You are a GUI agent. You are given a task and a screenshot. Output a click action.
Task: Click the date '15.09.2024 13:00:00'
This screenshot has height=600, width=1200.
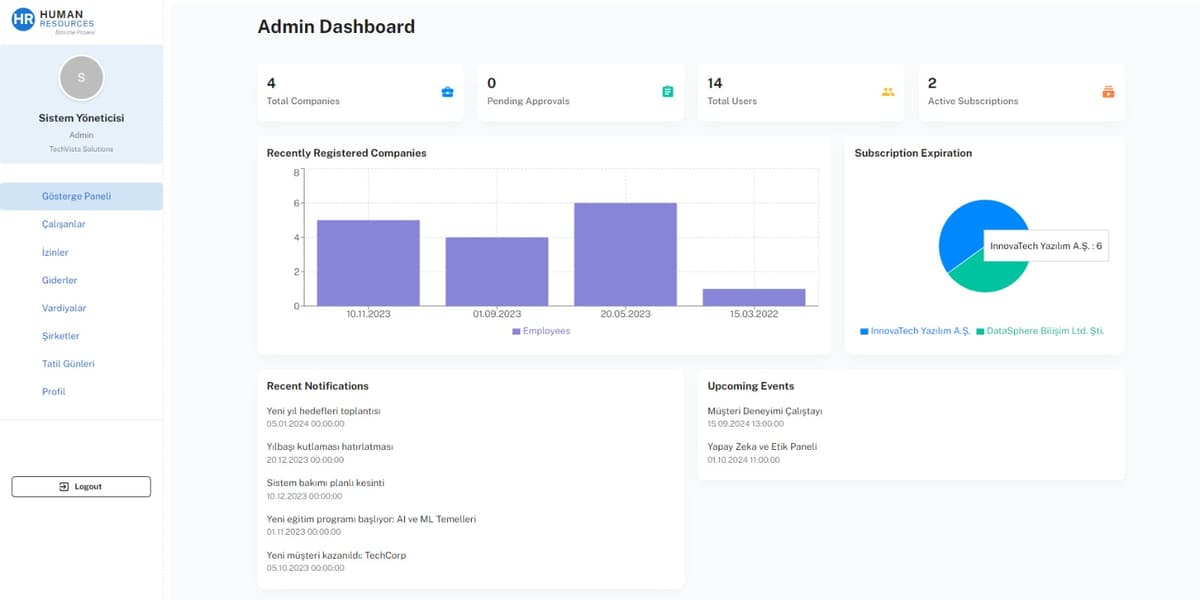(746, 424)
